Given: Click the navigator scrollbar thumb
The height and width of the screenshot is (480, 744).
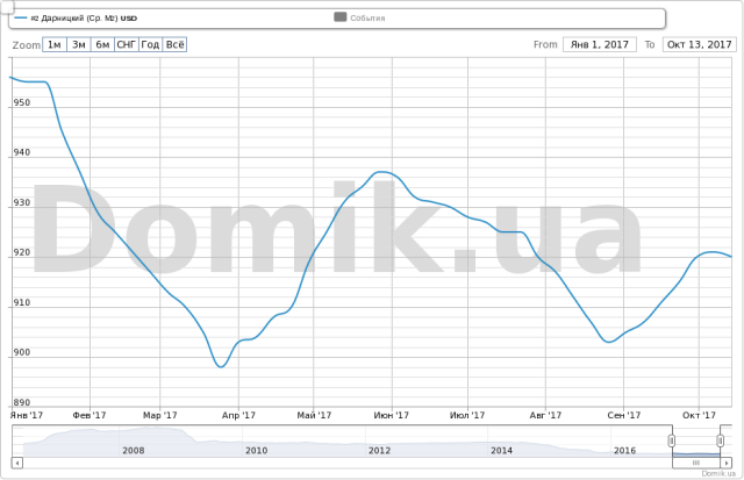Looking at the screenshot, I should point(696,462).
